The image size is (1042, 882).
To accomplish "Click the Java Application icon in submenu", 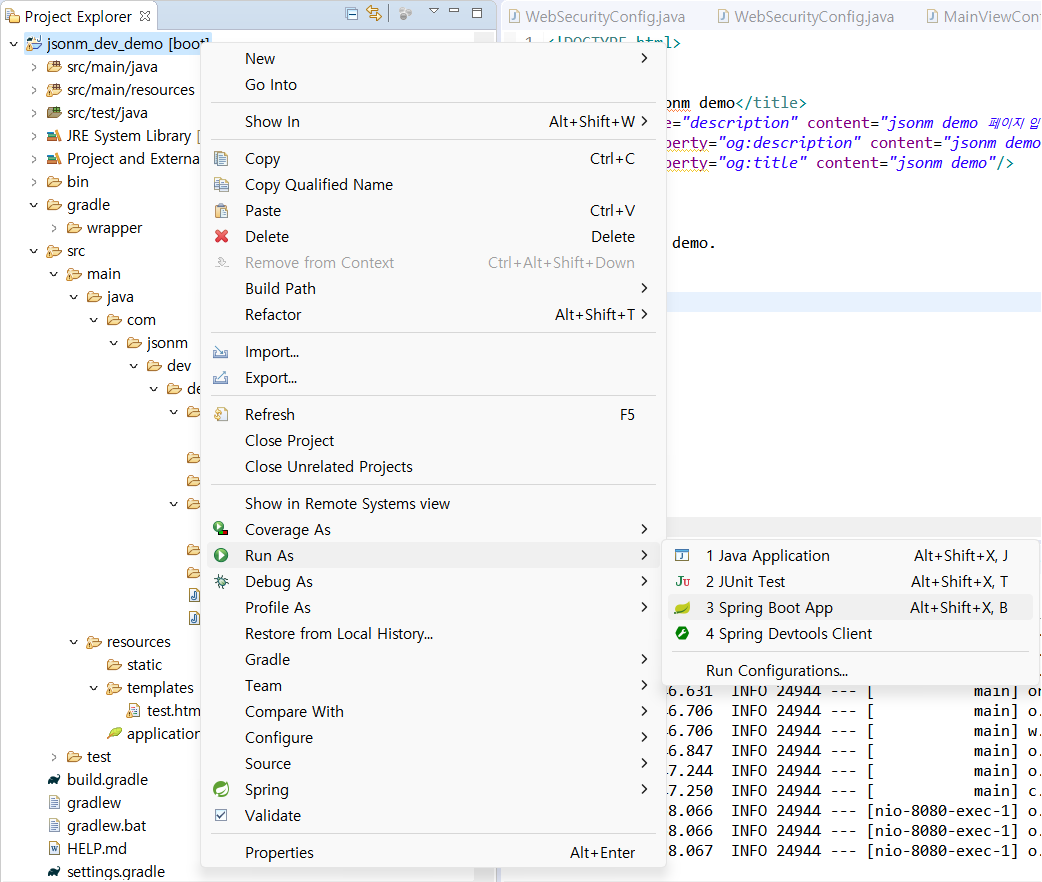I will (x=682, y=556).
